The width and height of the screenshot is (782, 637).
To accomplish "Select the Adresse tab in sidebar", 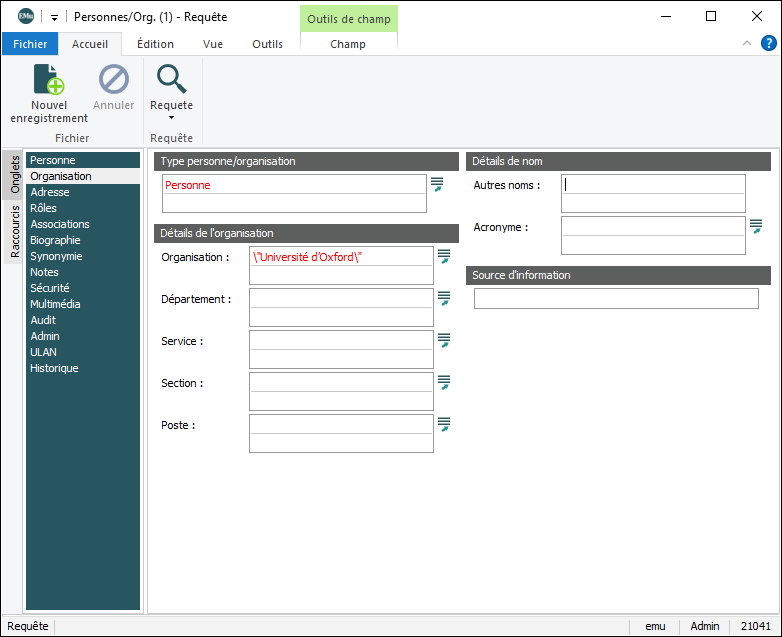I will click(x=50, y=192).
